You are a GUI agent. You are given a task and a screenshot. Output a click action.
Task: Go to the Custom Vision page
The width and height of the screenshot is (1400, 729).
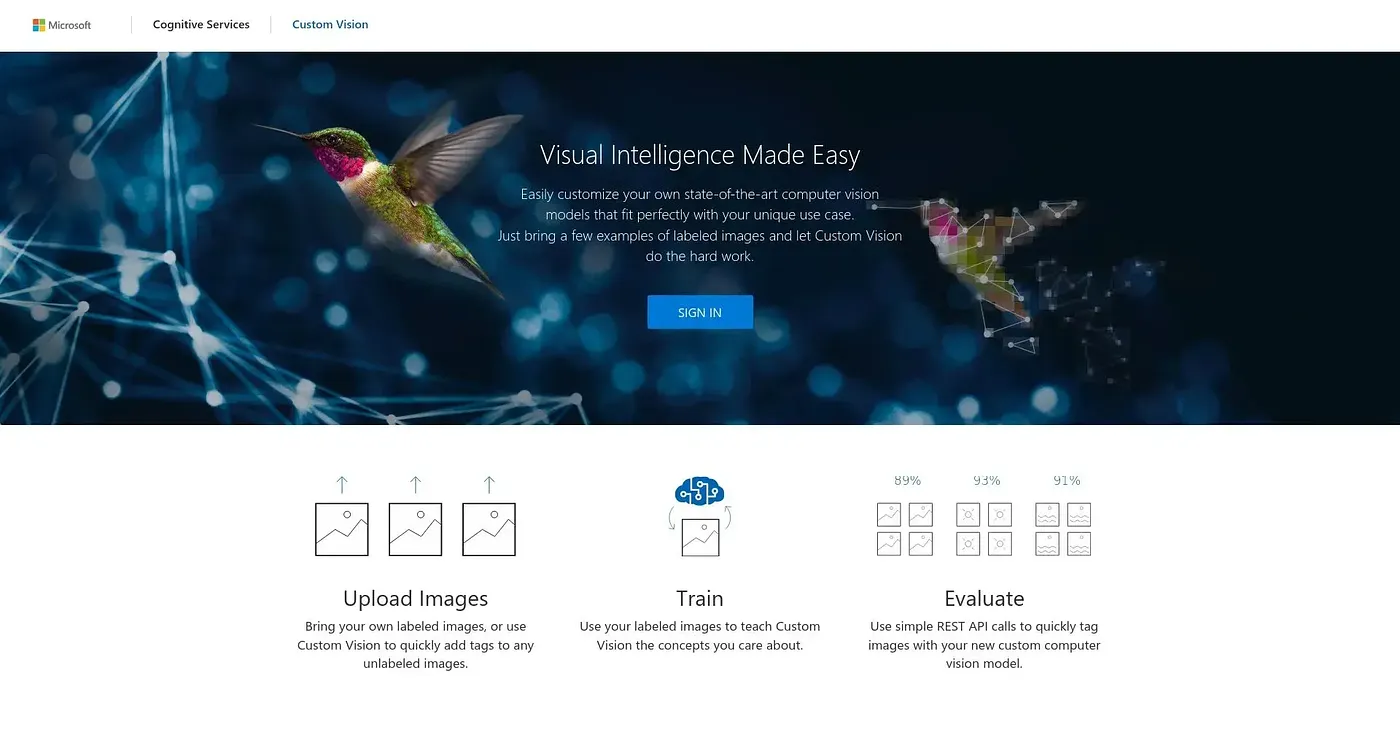[x=330, y=25]
